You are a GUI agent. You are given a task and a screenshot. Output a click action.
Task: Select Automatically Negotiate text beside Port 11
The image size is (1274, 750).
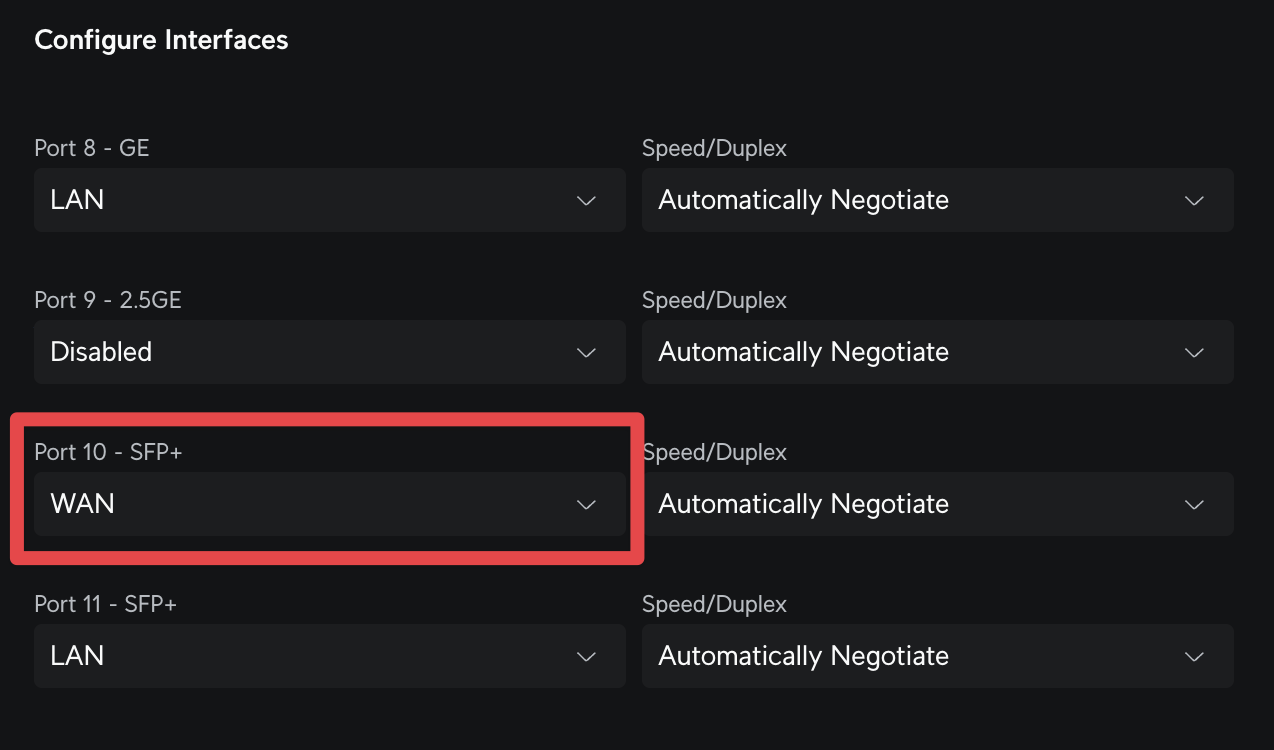coord(803,656)
